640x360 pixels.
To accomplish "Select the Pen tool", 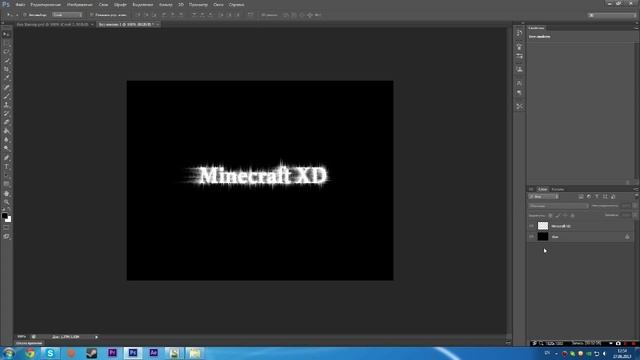I will pyautogui.click(x=7, y=158).
